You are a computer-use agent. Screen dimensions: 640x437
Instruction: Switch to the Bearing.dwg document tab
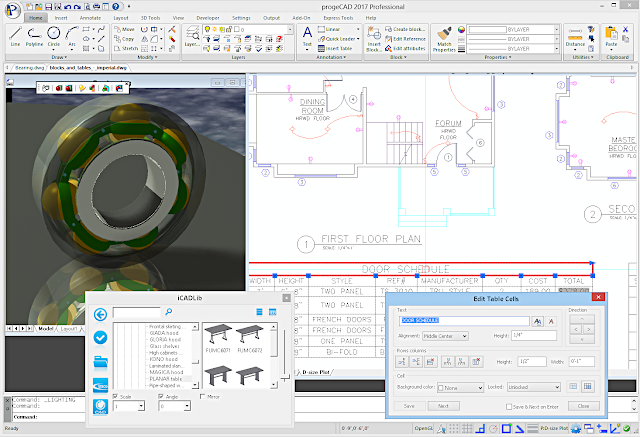click(x=29, y=68)
